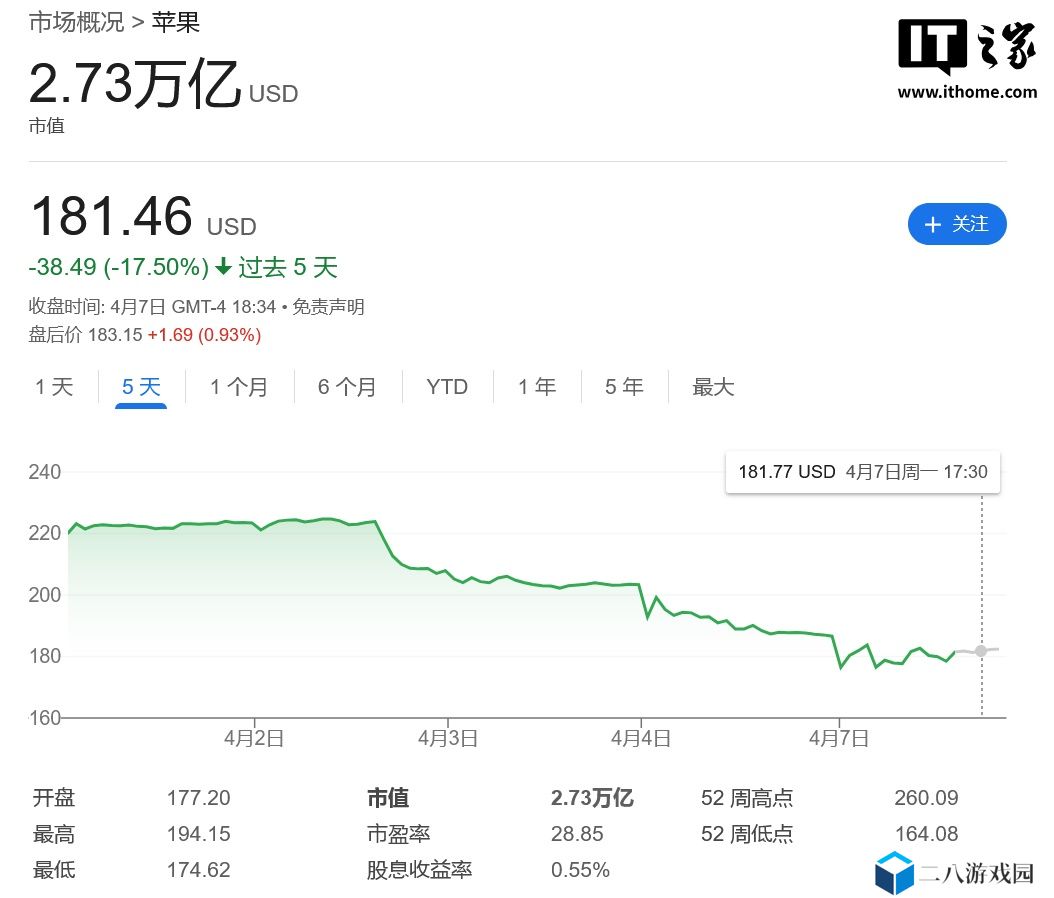The width and height of the screenshot is (1054, 898).
Task: Click the 181.77 USD chart tooltip
Action: (x=862, y=471)
